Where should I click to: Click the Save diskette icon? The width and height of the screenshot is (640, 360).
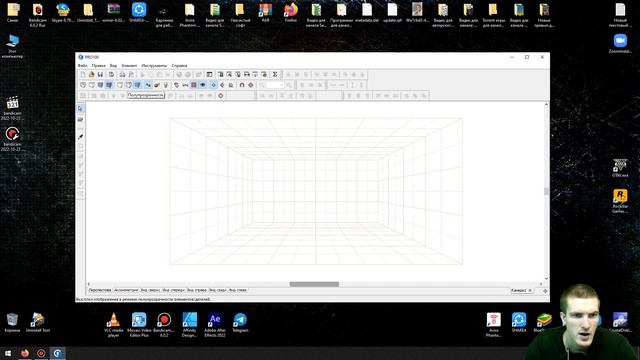tap(100, 74)
